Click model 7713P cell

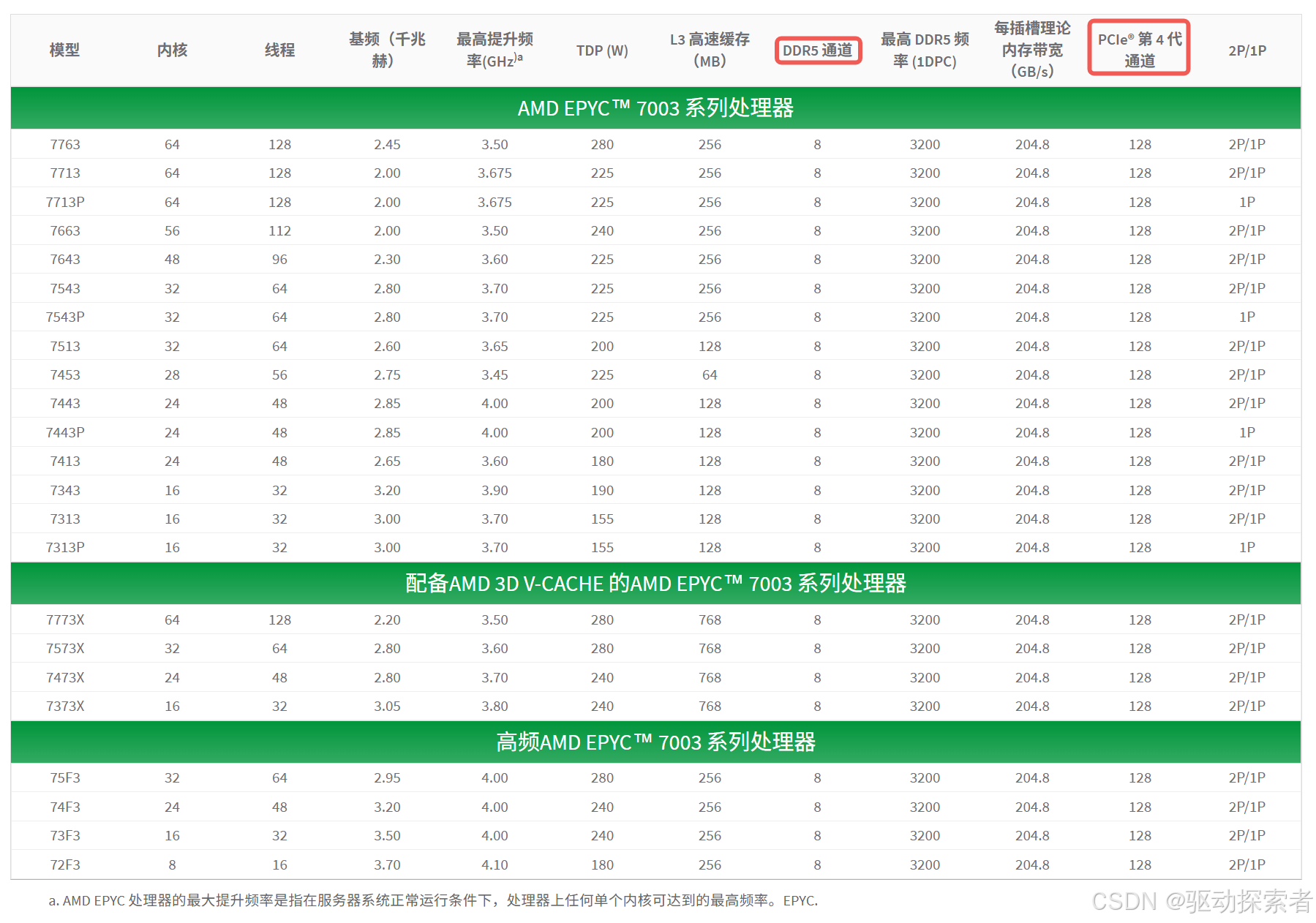point(64,202)
